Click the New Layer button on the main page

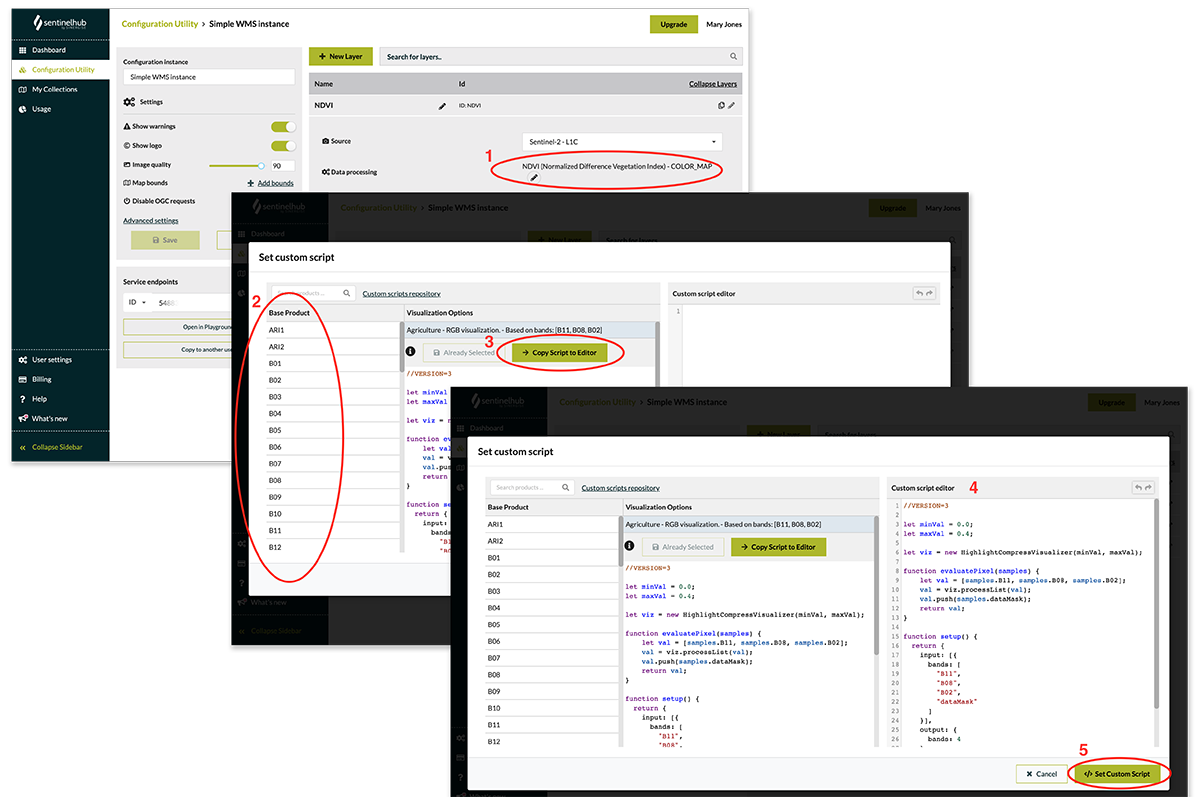[339, 57]
